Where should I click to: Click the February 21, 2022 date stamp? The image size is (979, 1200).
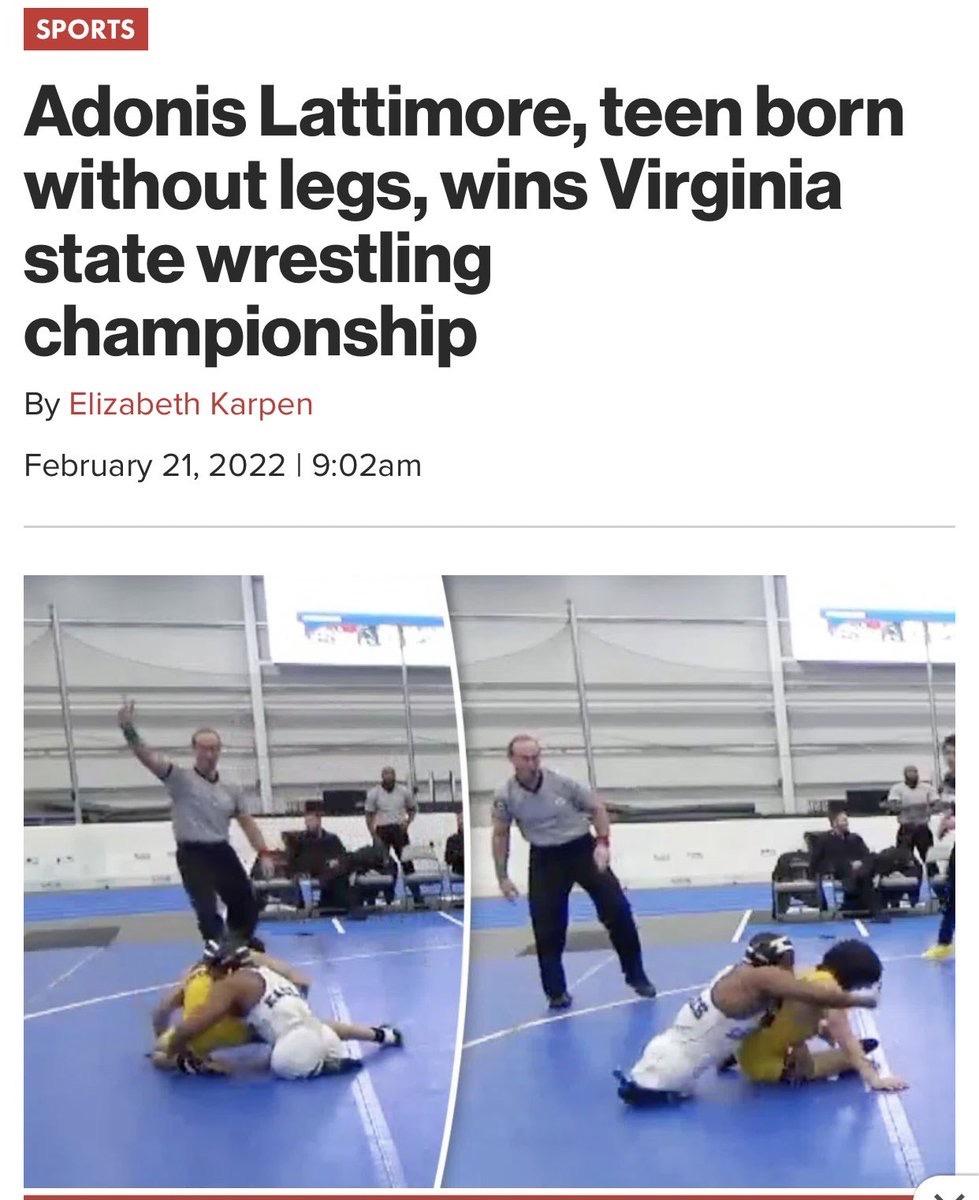155,466
